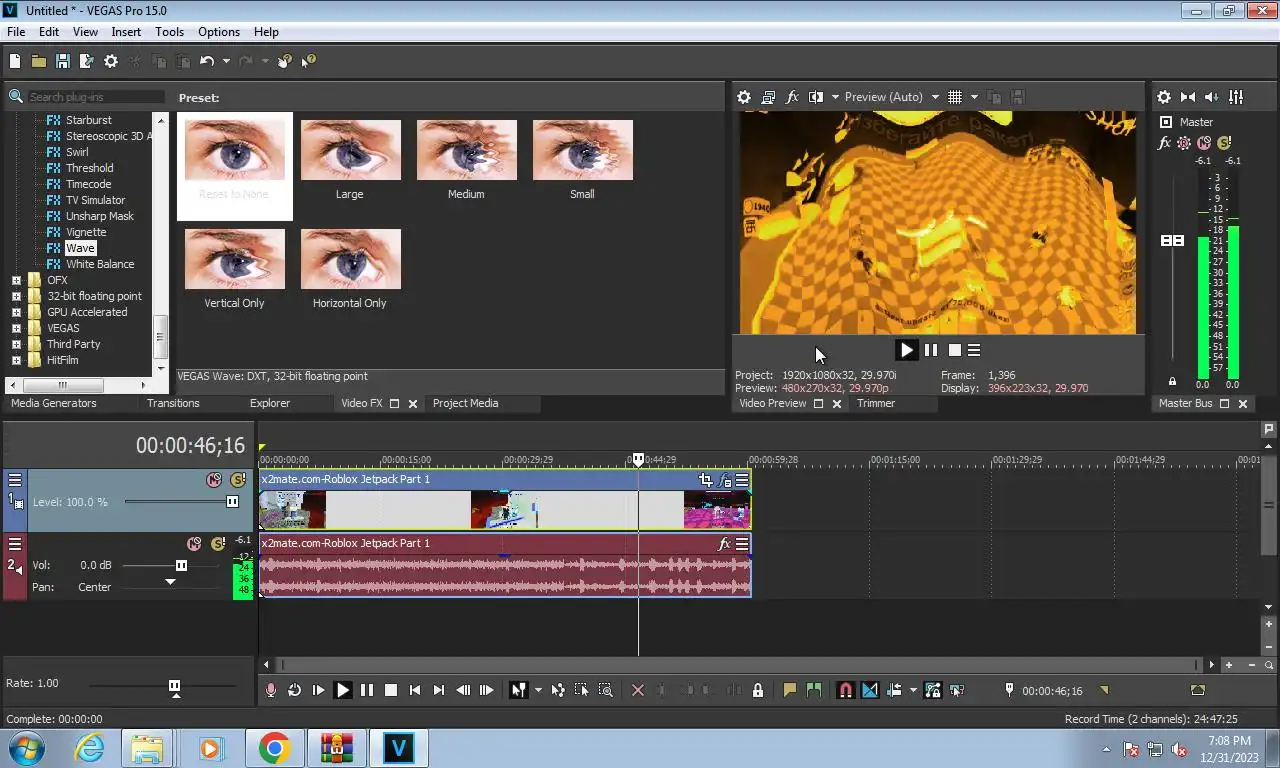Switch to the Trimmer tab
Screen dimensions: 1280x768
click(876, 403)
